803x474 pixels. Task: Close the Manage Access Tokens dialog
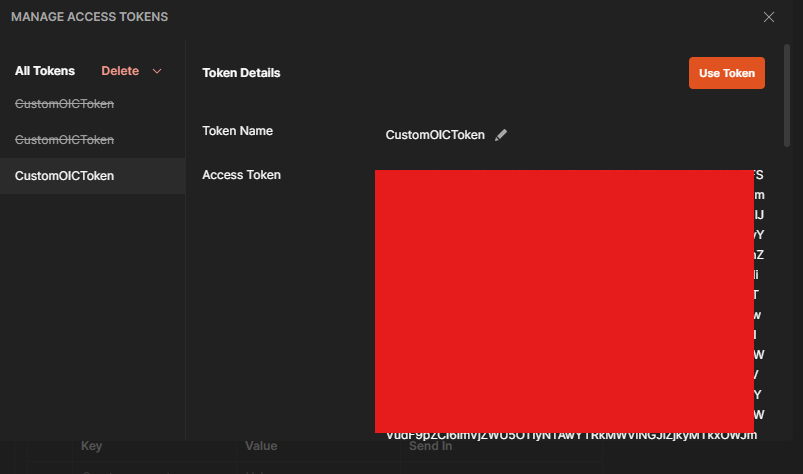pos(769,17)
